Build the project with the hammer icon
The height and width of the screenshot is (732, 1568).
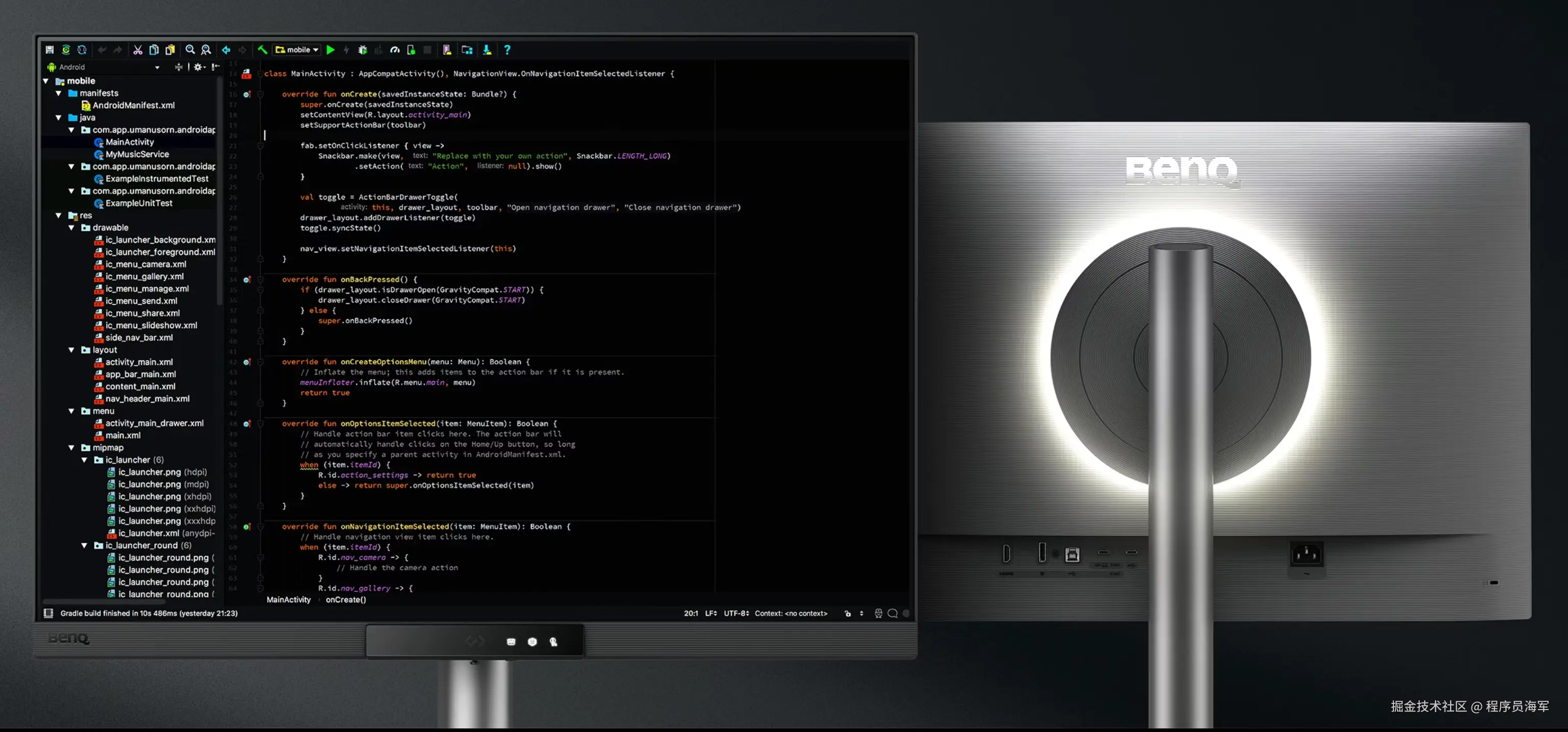point(262,50)
